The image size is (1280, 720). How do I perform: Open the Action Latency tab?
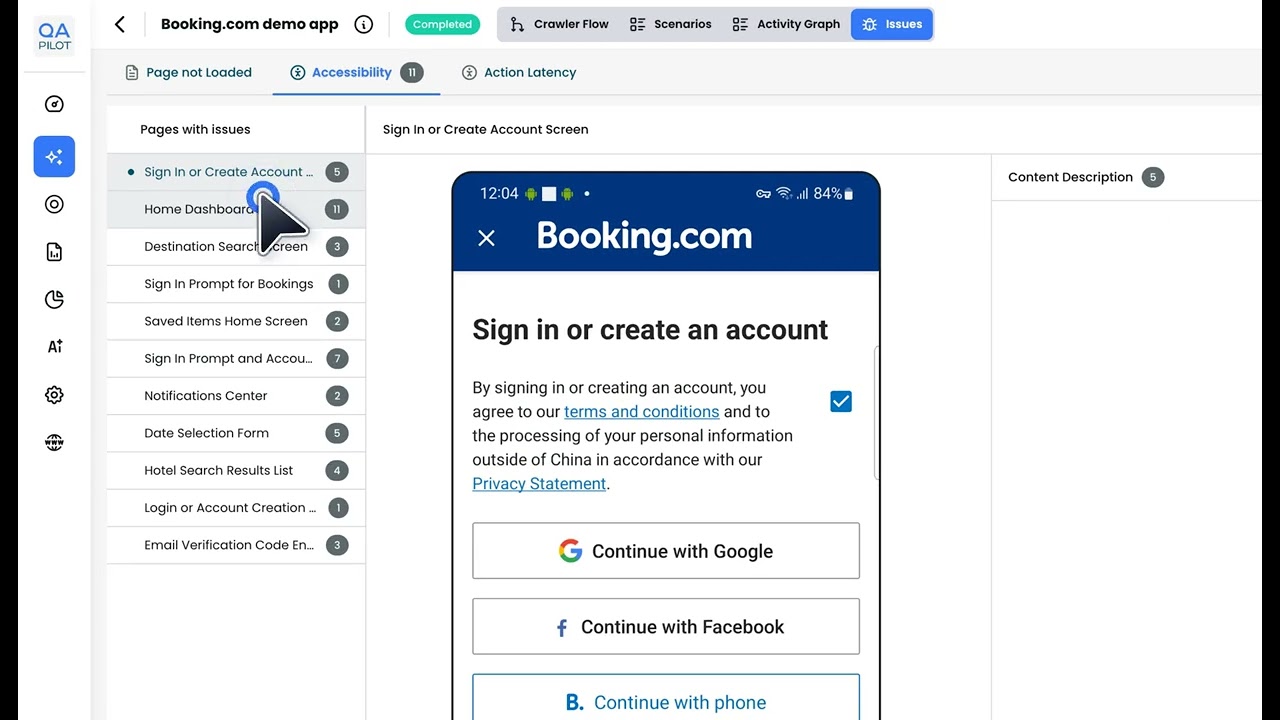tap(518, 72)
